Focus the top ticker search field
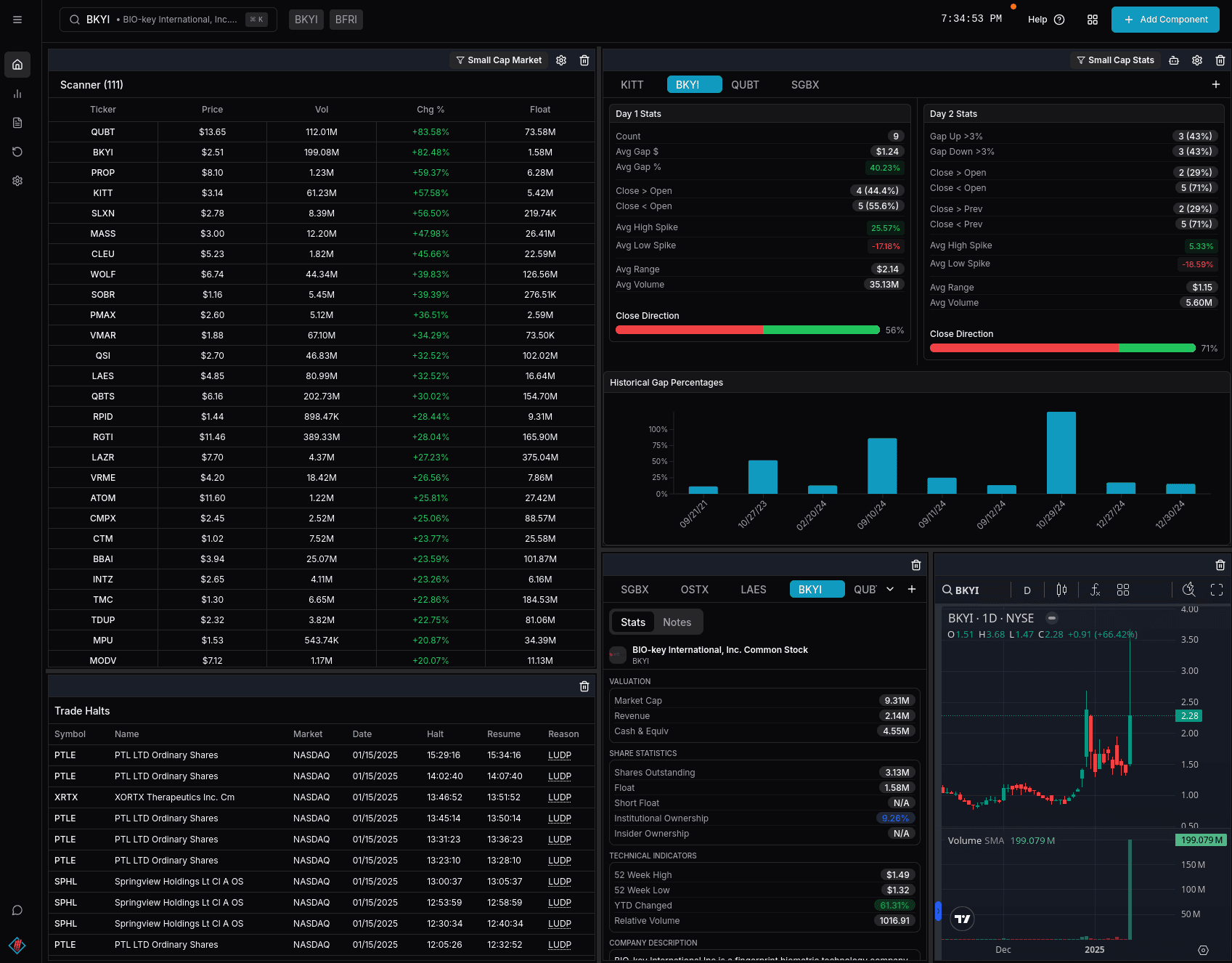 click(168, 20)
